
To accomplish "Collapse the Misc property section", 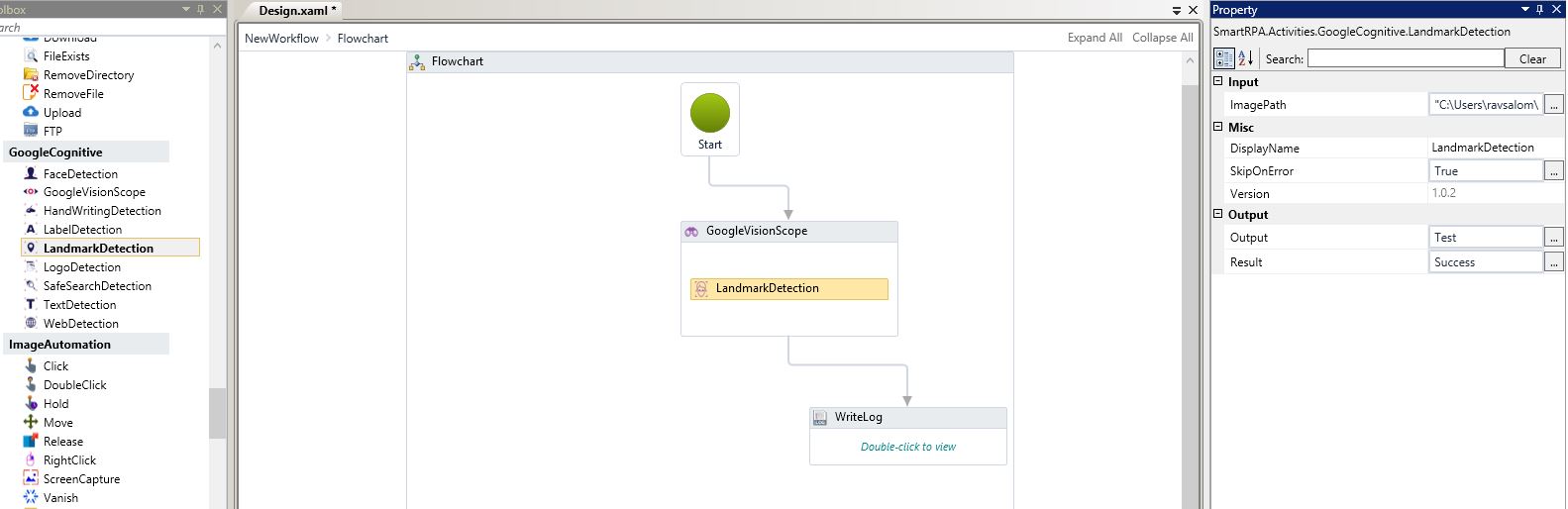I will tap(1218, 127).
